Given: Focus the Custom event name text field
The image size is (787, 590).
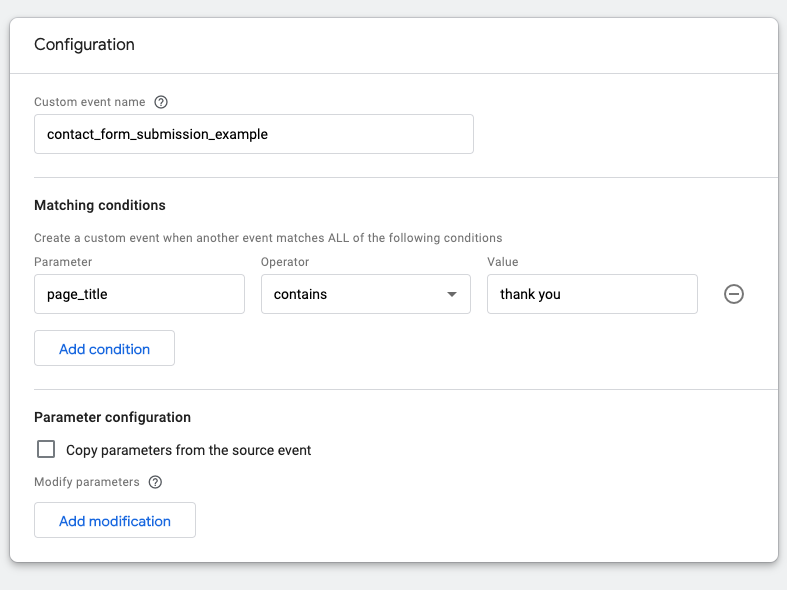Looking at the screenshot, I should [x=253, y=134].
